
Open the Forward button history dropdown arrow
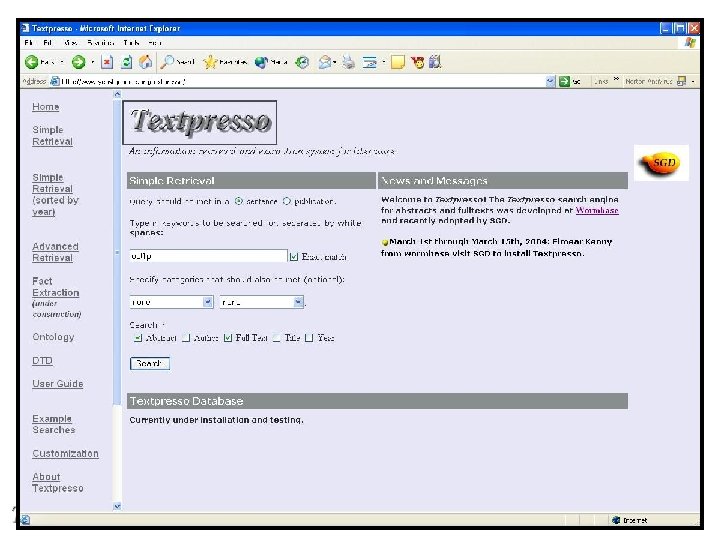click(x=92, y=62)
